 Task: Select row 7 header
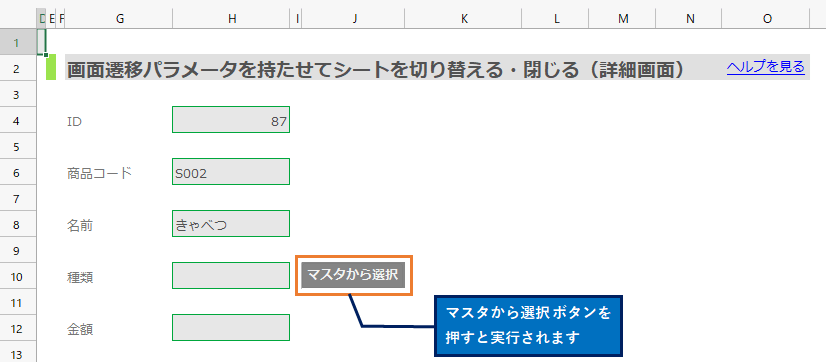[18, 198]
